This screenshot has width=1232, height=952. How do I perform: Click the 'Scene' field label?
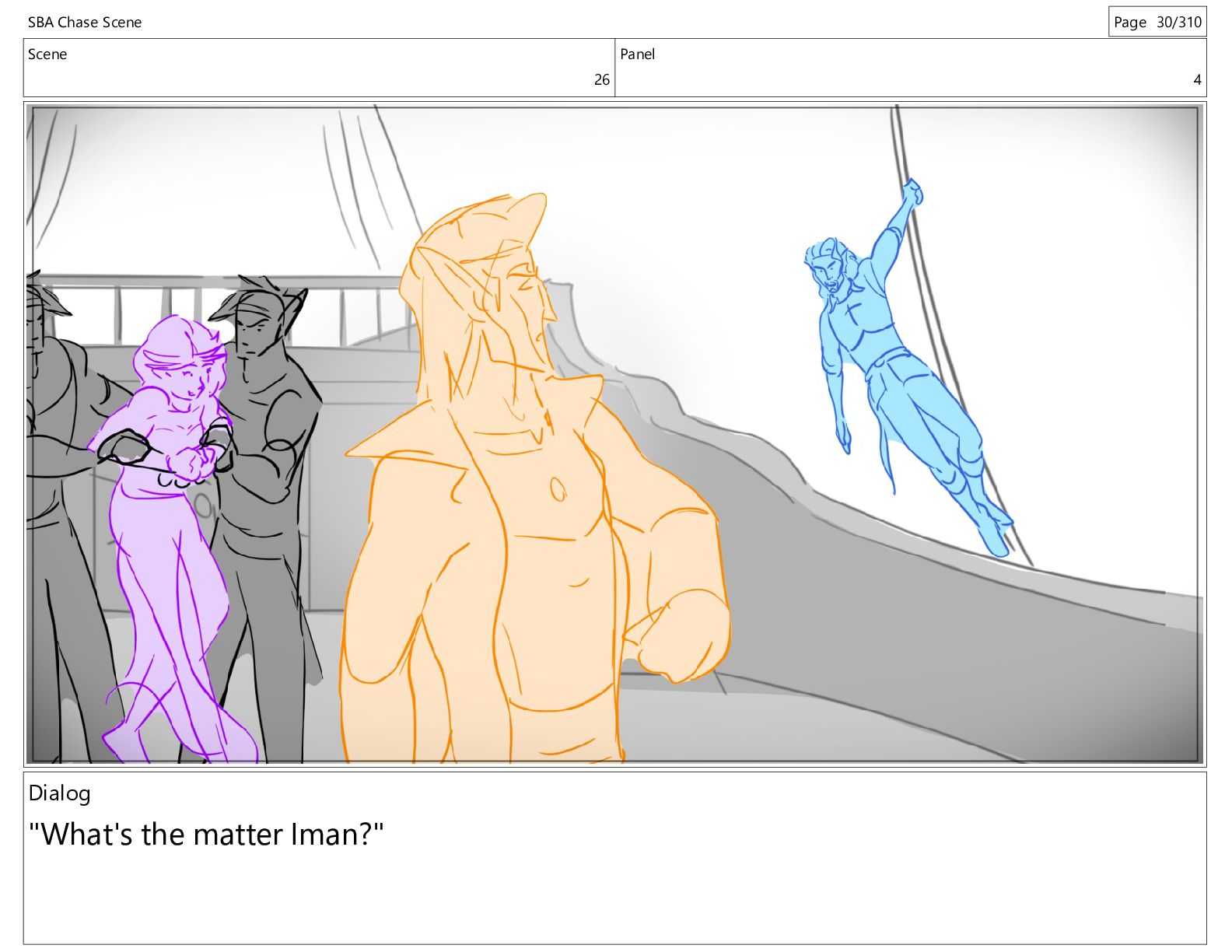(47, 54)
